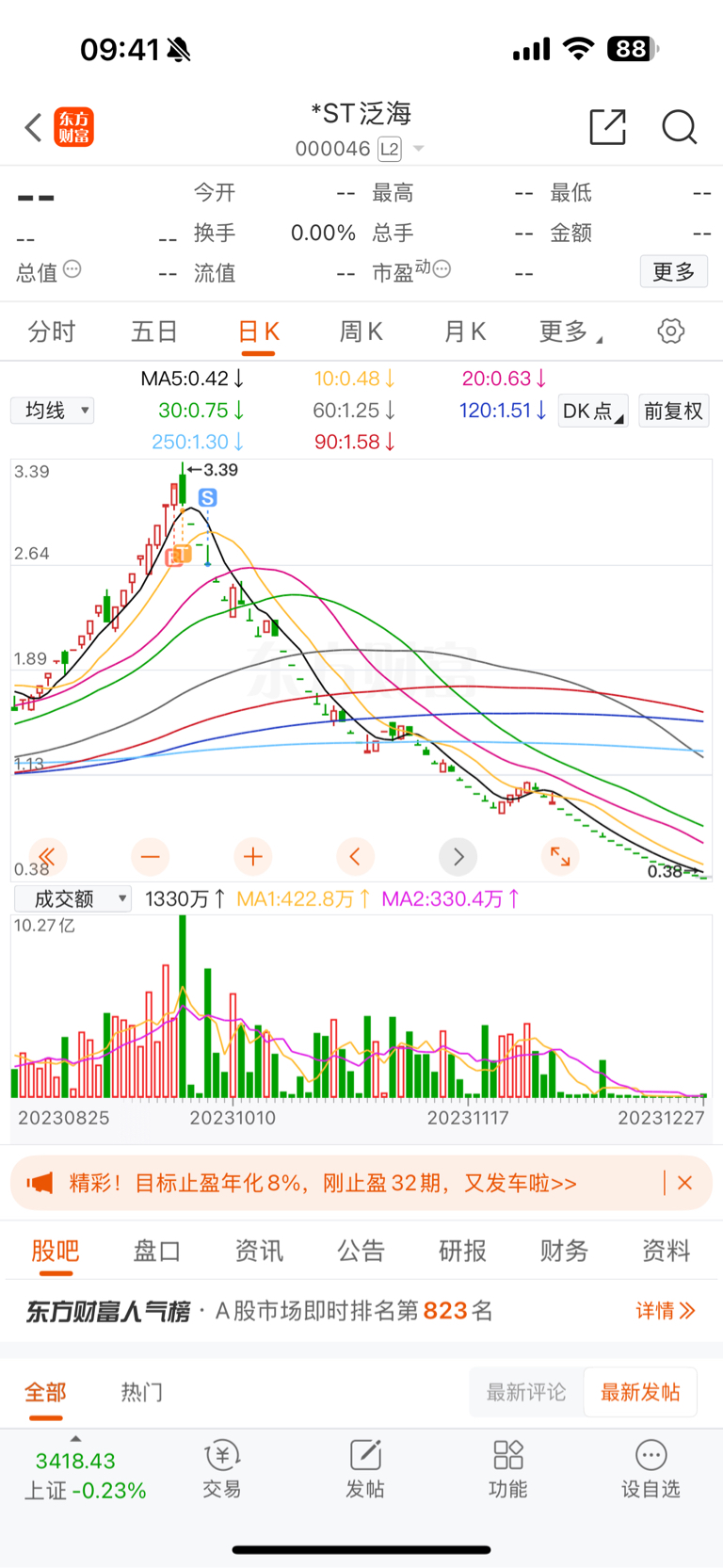Select the 股吧 tab

coord(56,1251)
